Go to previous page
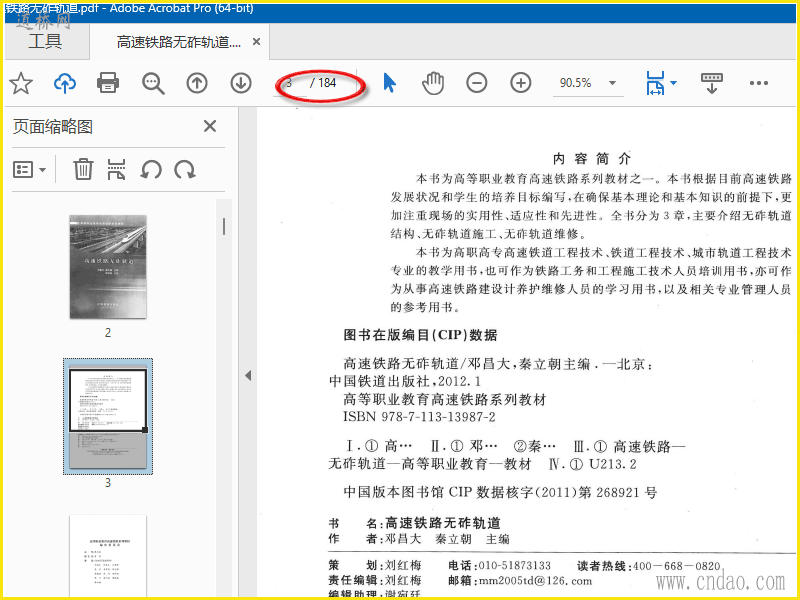Viewport: 800px width, 600px height. tap(197, 83)
